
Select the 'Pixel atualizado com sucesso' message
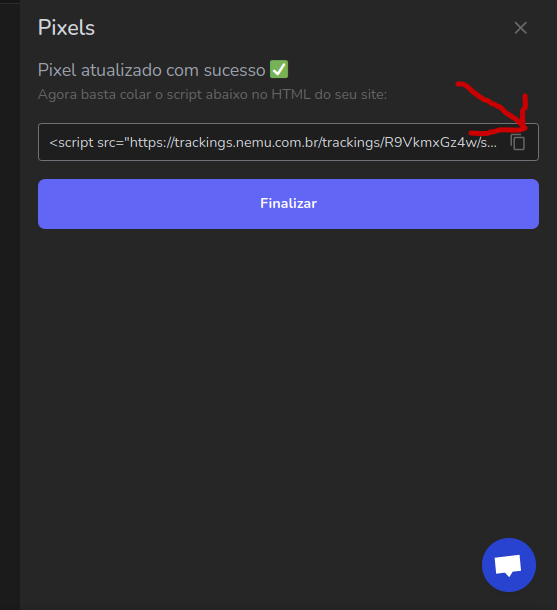coord(151,70)
